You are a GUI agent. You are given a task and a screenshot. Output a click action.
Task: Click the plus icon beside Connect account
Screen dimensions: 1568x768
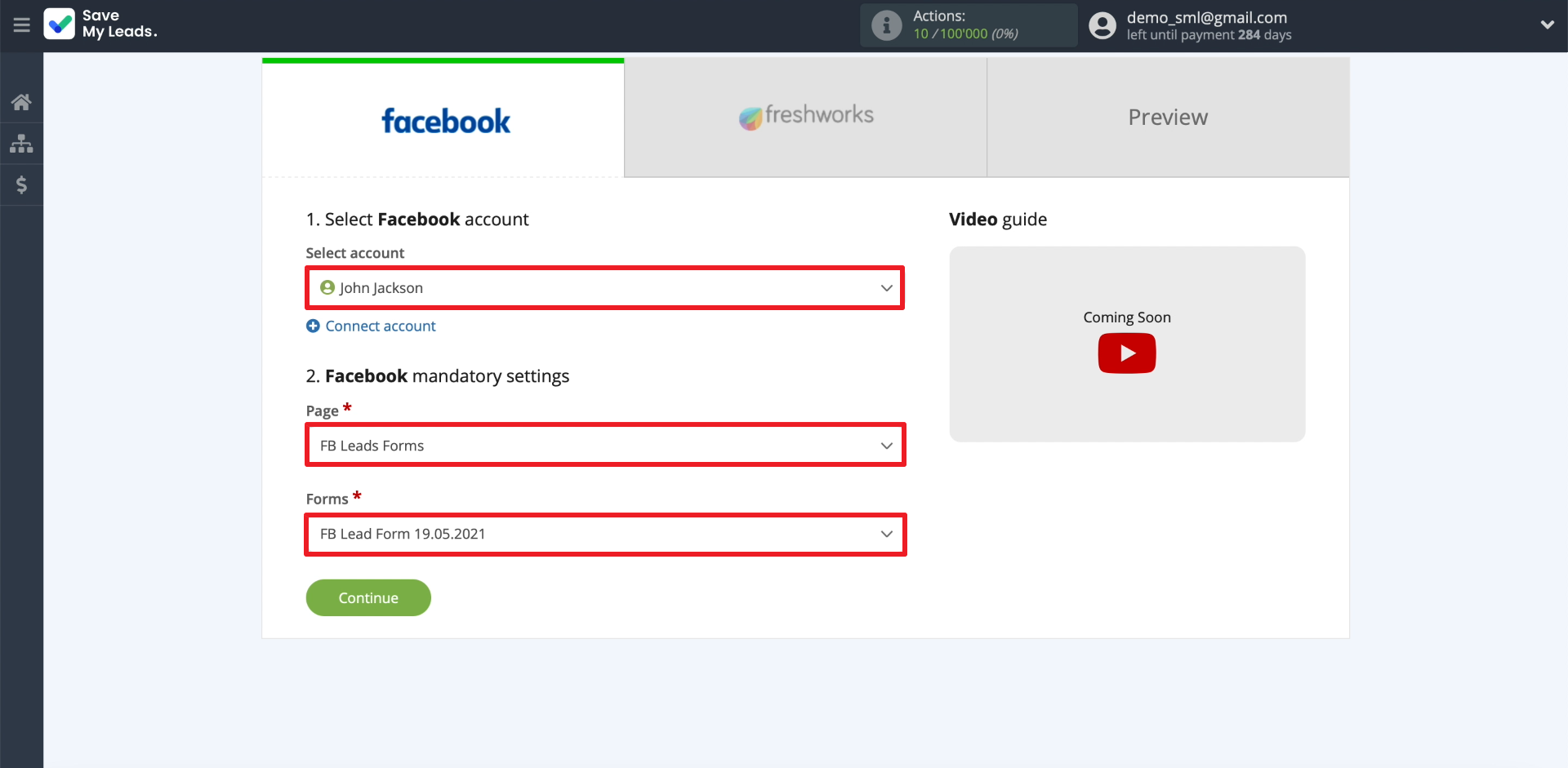pos(313,326)
